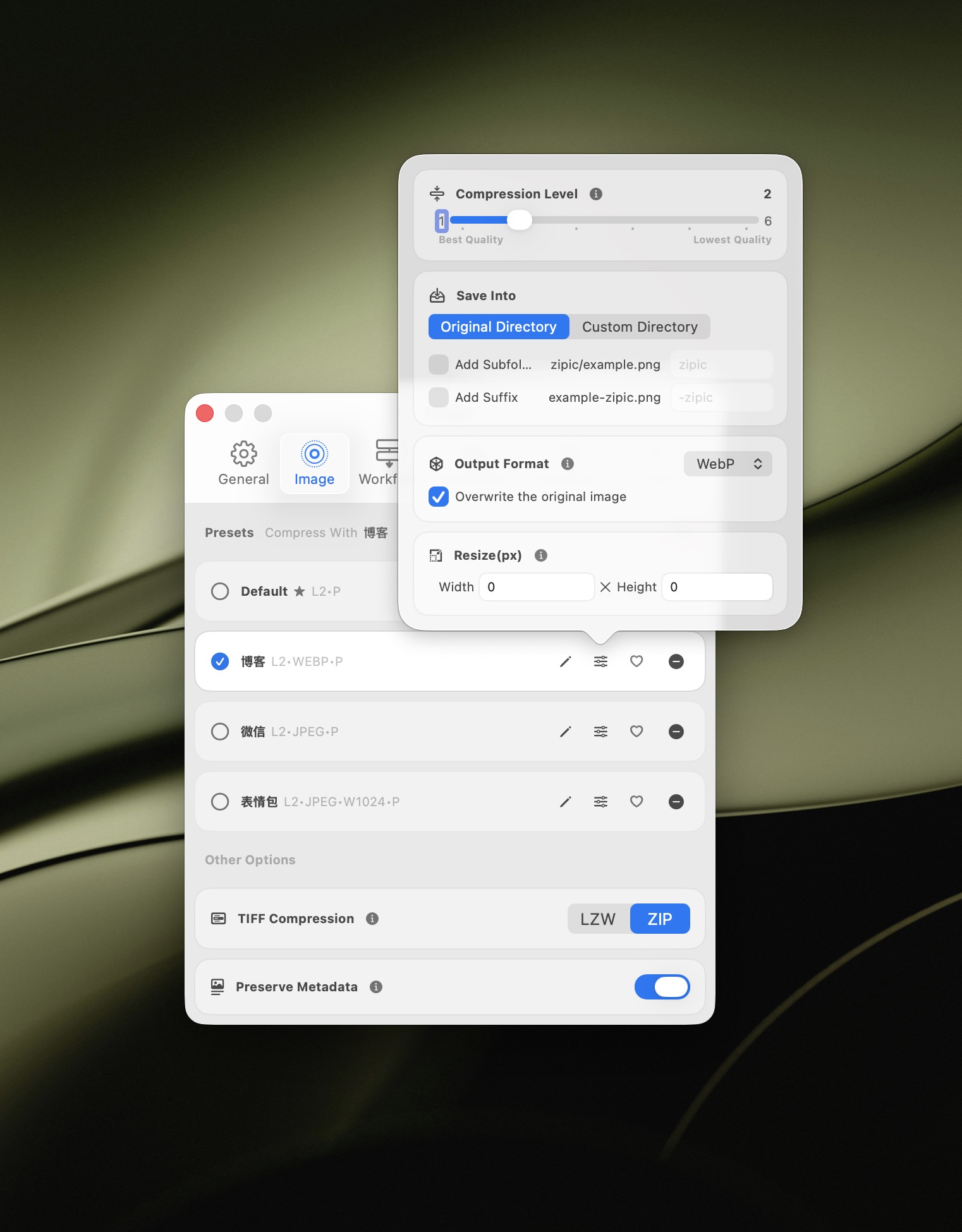962x1232 pixels.
Task: Click the Resize Width input field
Action: point(536,587)
